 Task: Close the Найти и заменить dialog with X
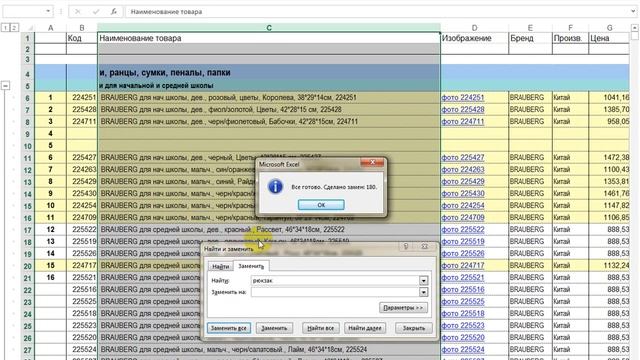pyautogui.click(x=424, y=246)
